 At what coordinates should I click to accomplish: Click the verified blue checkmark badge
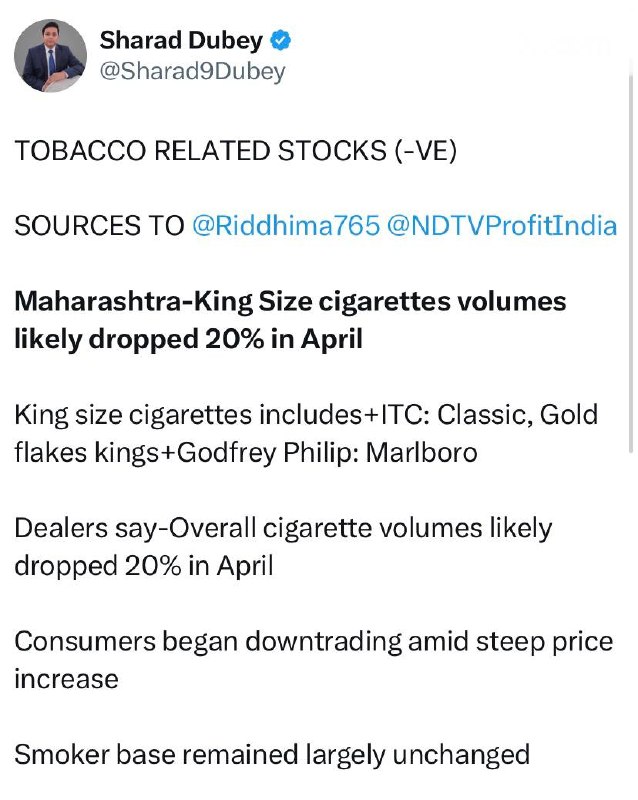(x=281, y=41)
